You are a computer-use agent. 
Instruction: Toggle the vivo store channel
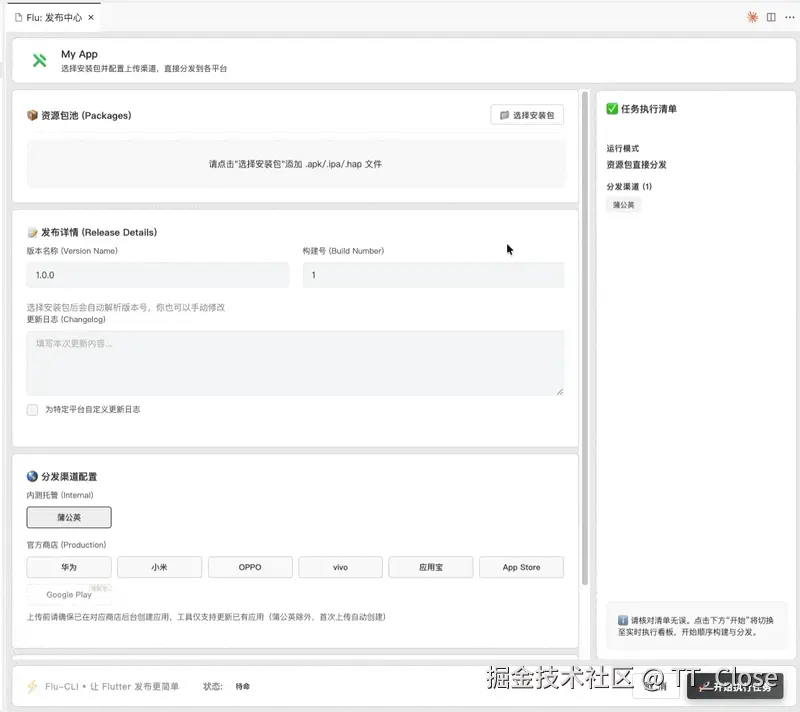pos(340,567)
